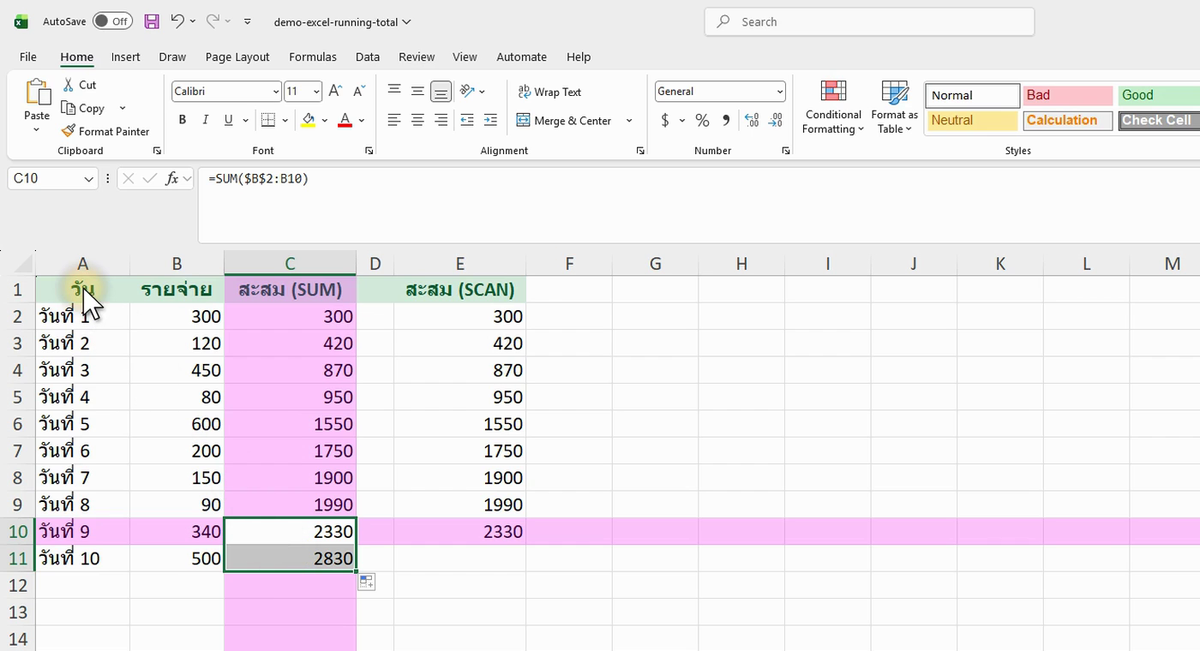Apply the Good cell style

click(x=1158, y=95)
